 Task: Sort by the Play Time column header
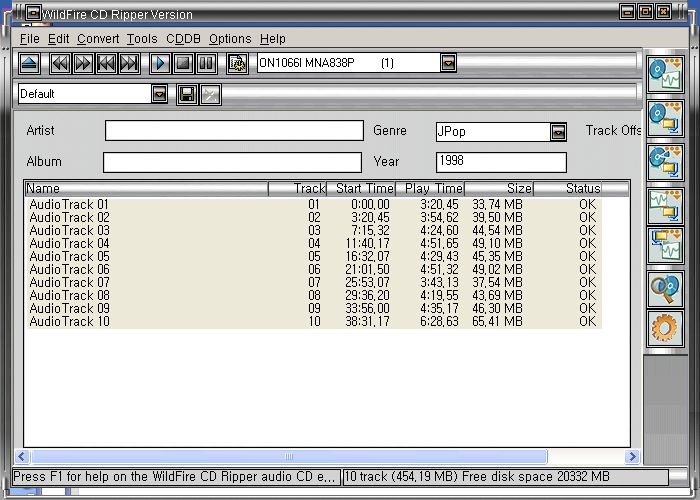tap(430, 189)
